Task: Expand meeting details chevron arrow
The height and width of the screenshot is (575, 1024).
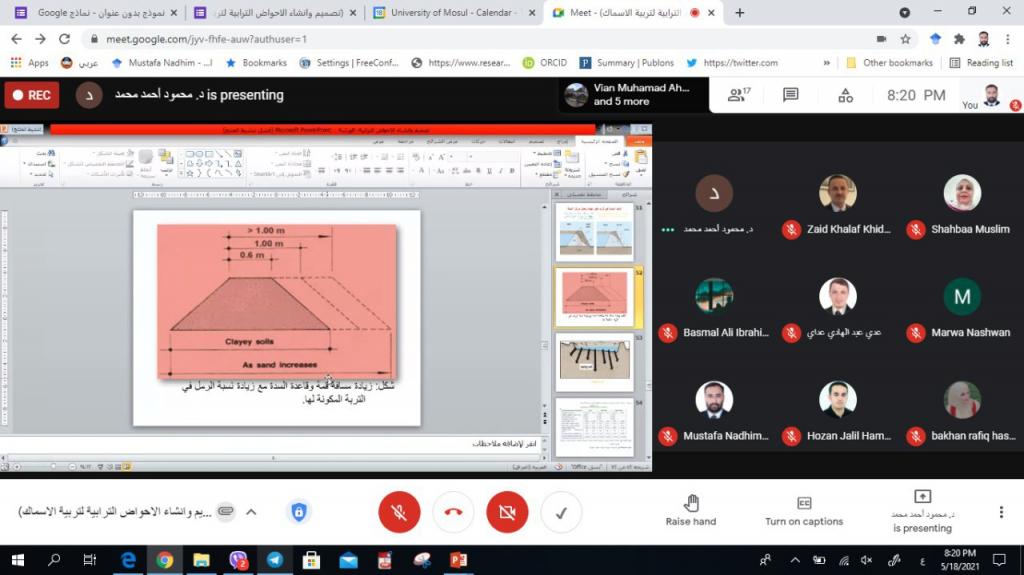Action: point(251,512)
